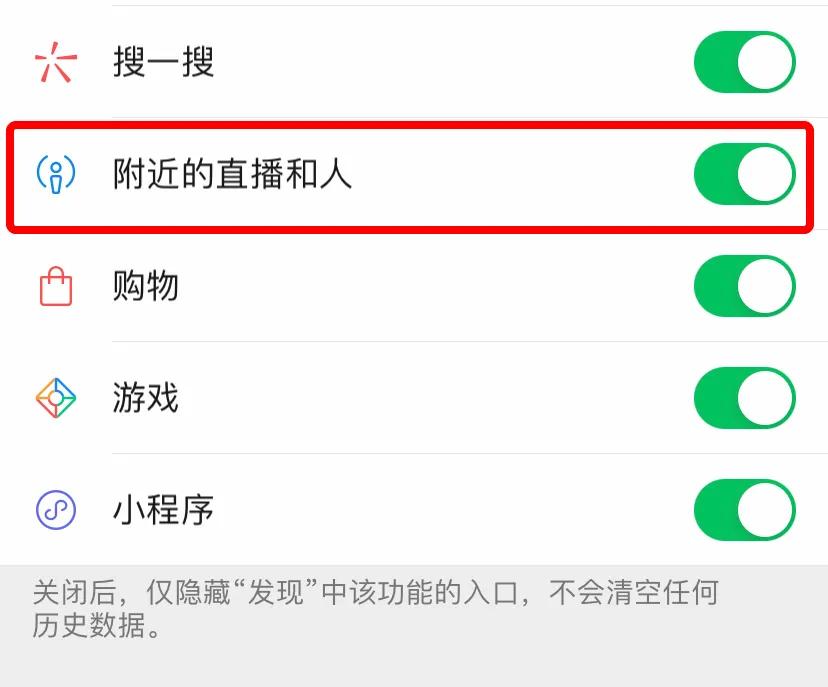This screenshot has width=828, height=687.
Task: Click the purple 小程序 Mini Programs icon
Action: click(x=57, y=510)
